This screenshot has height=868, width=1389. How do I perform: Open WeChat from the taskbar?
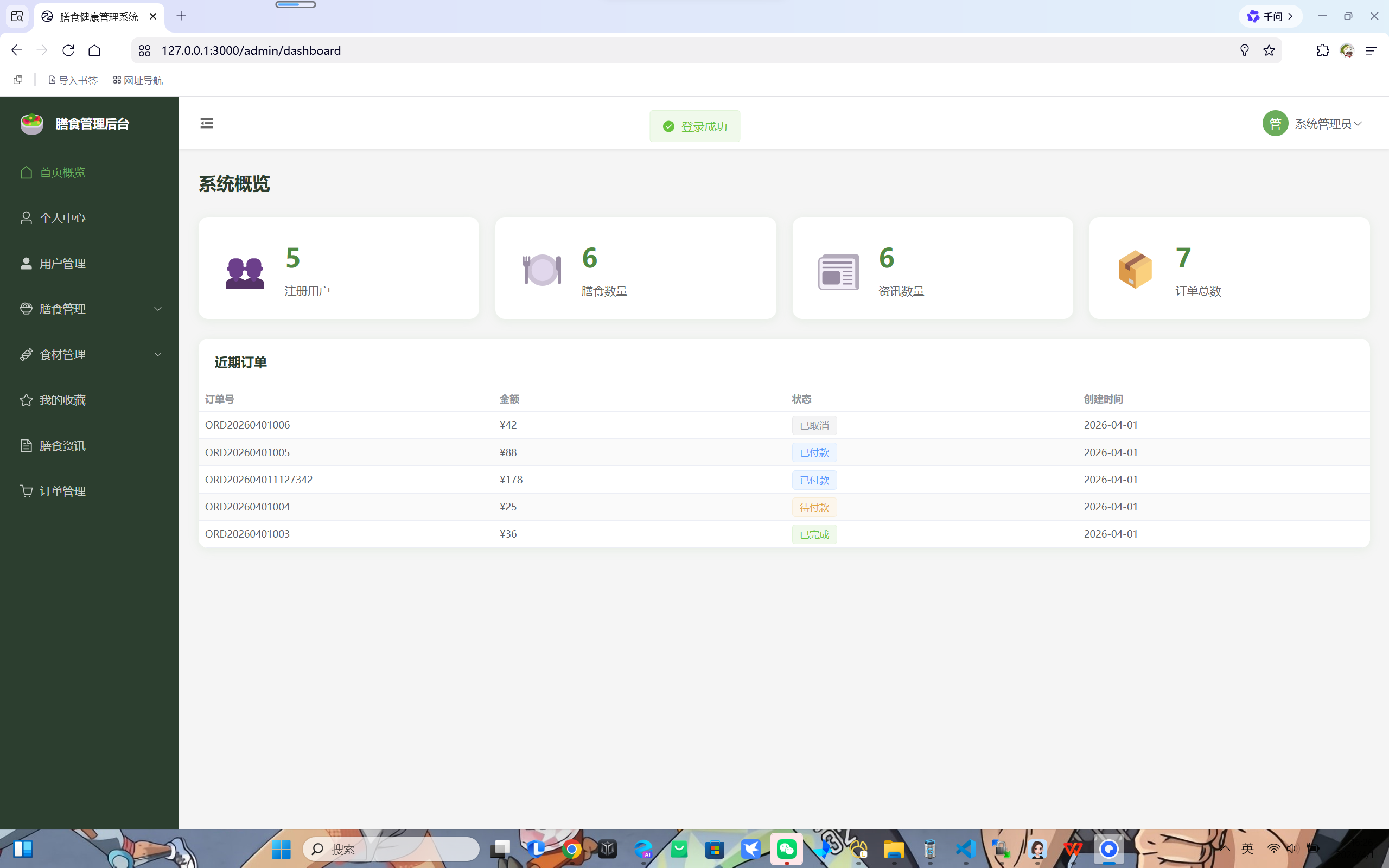coord(786,848)
